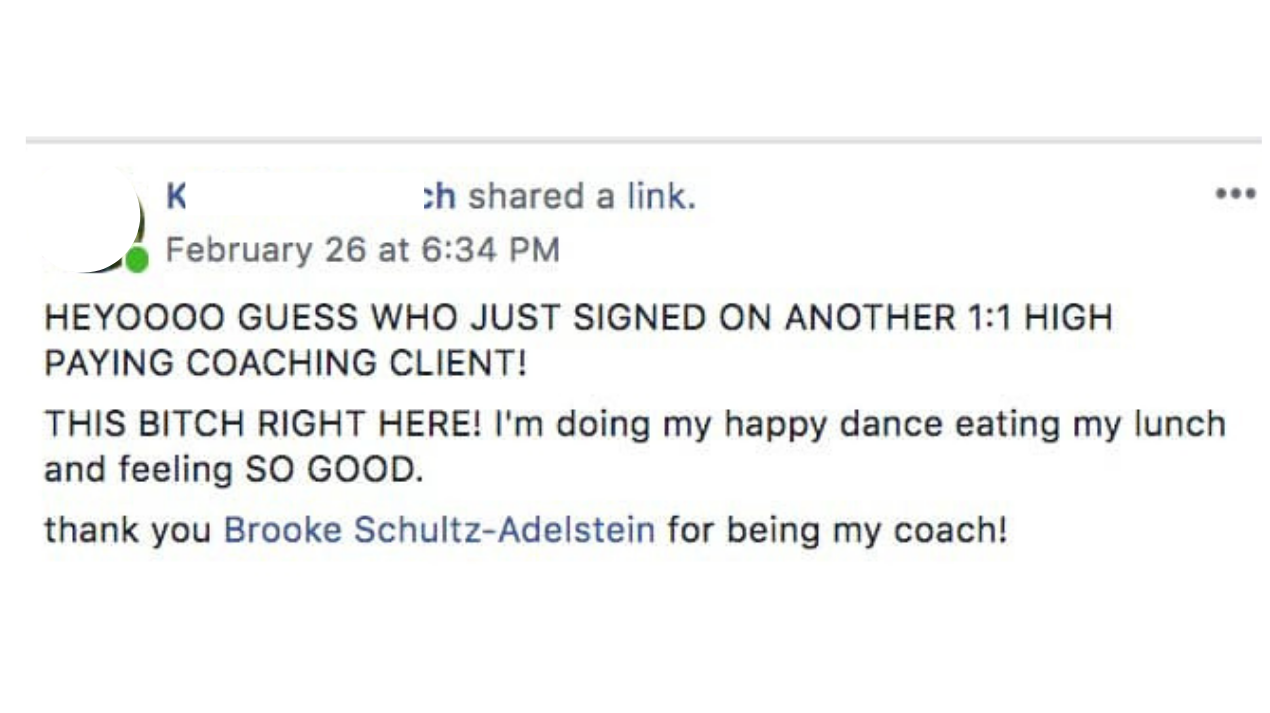Image resolution: width=1270 pixels, height=713 pixels.
Task: Click the poster's name starting with K
Action: pos(176,196)
